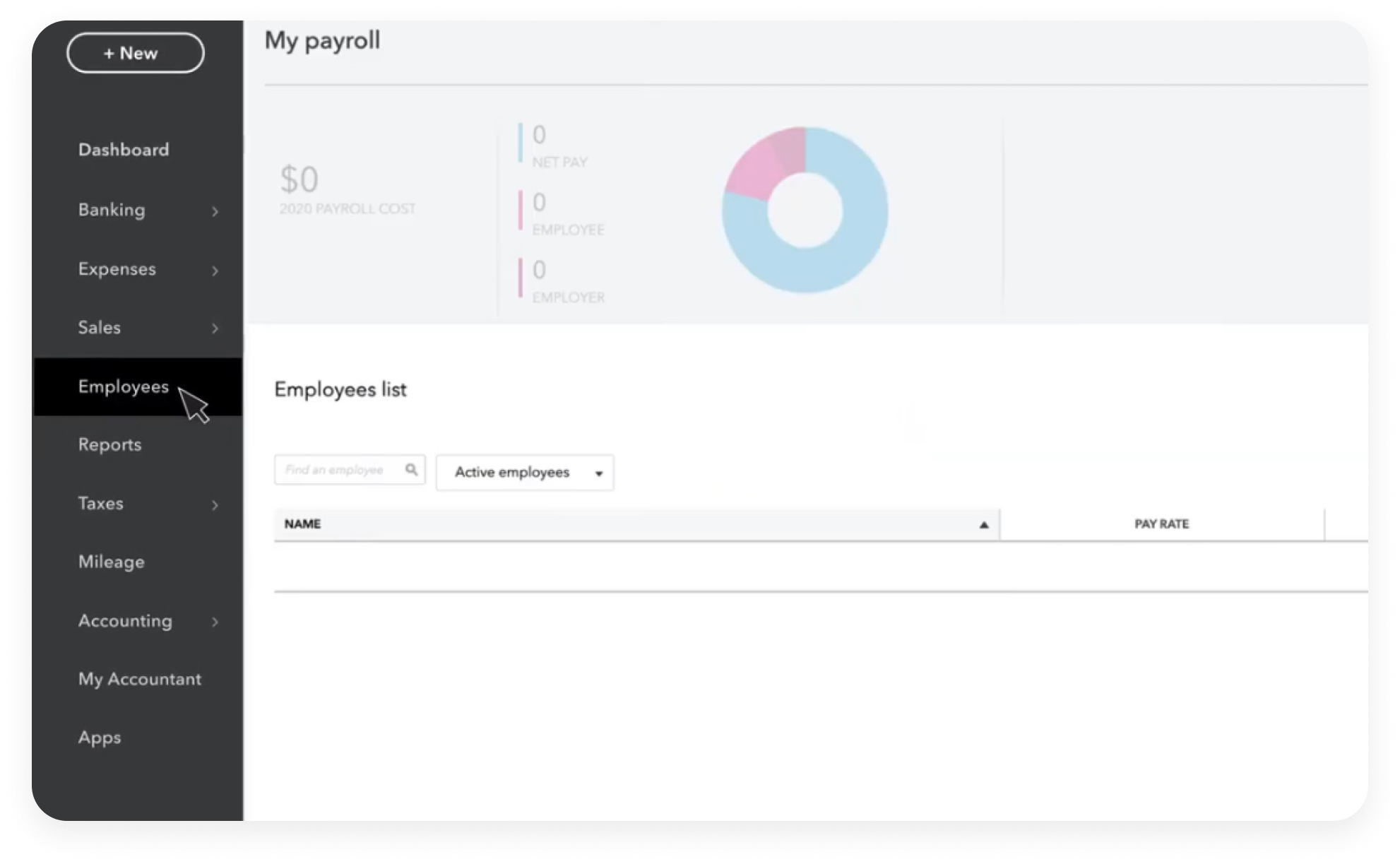Click inside the Find an employee field
Screen dimensions: 1400x864
[339, 469]
